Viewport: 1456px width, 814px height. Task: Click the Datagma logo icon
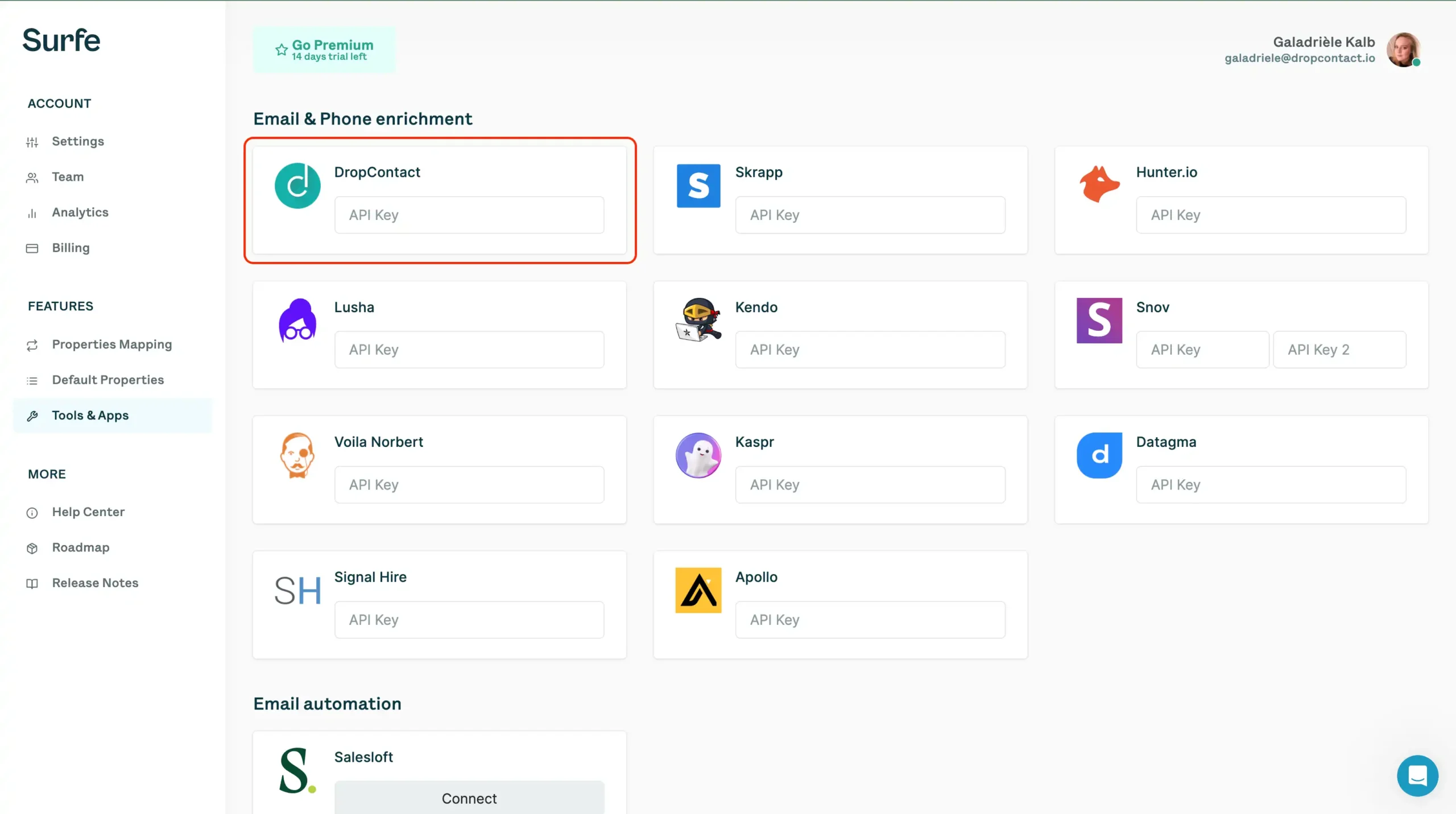point(1099,455)
